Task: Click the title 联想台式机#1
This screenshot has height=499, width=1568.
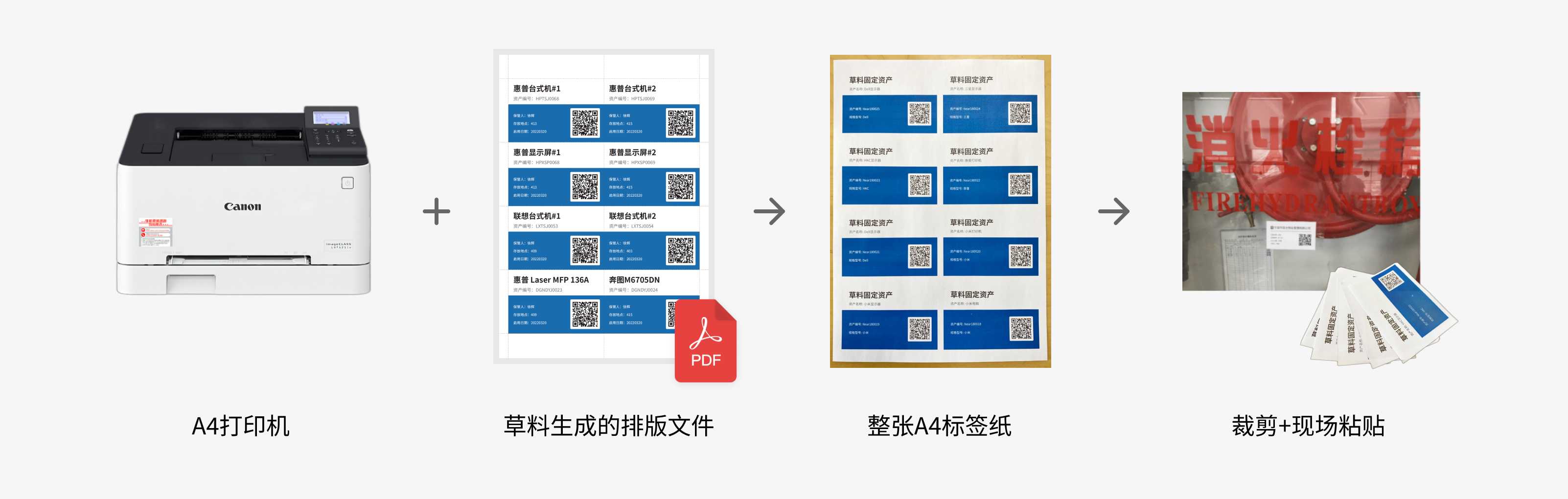Action: point(536,216)
